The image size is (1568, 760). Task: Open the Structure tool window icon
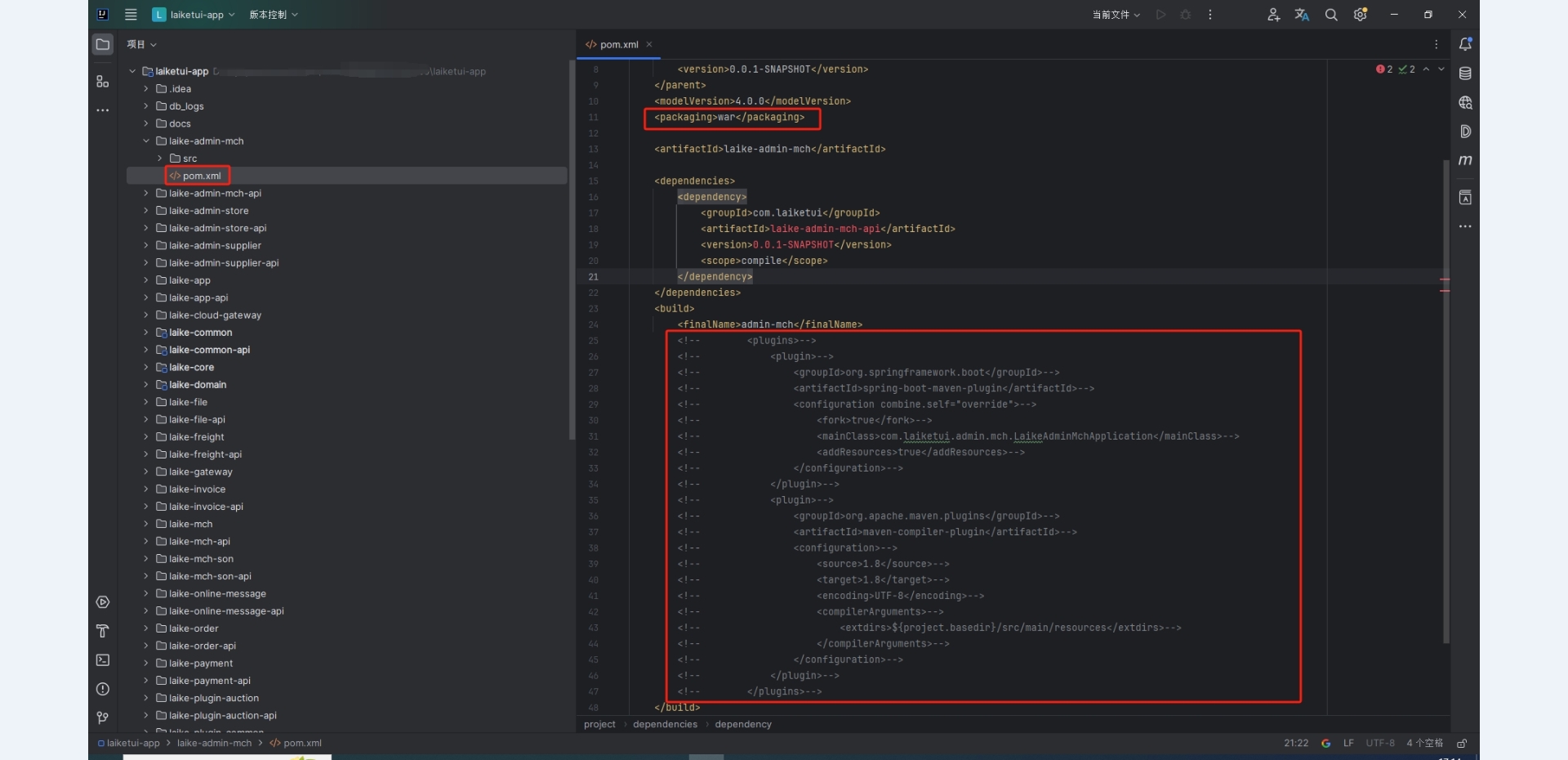tap(103, 81)
